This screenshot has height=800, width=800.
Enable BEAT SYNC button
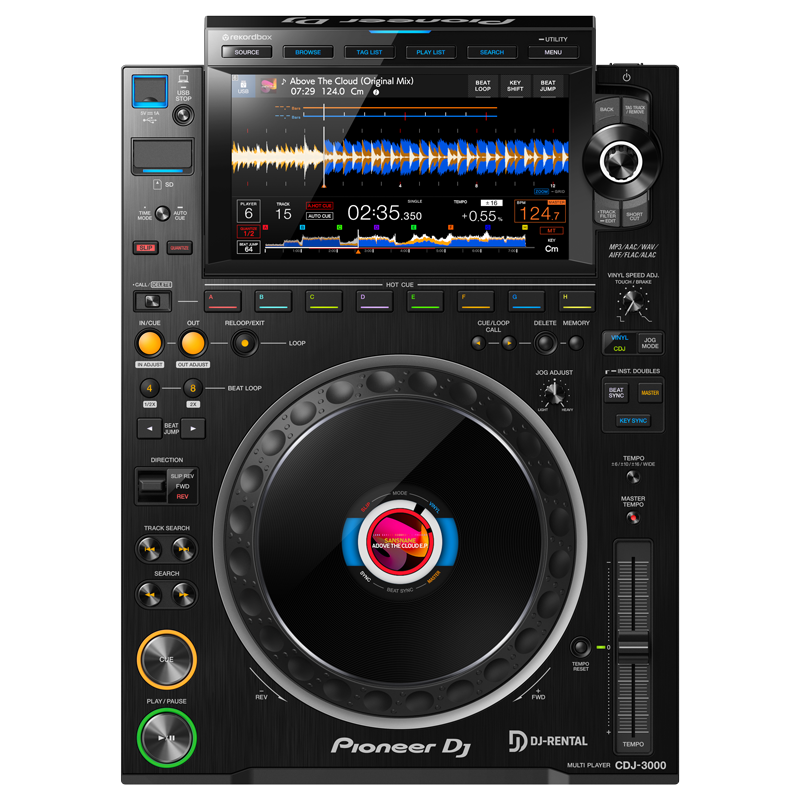pyautogui.click(x=616, y=393)
